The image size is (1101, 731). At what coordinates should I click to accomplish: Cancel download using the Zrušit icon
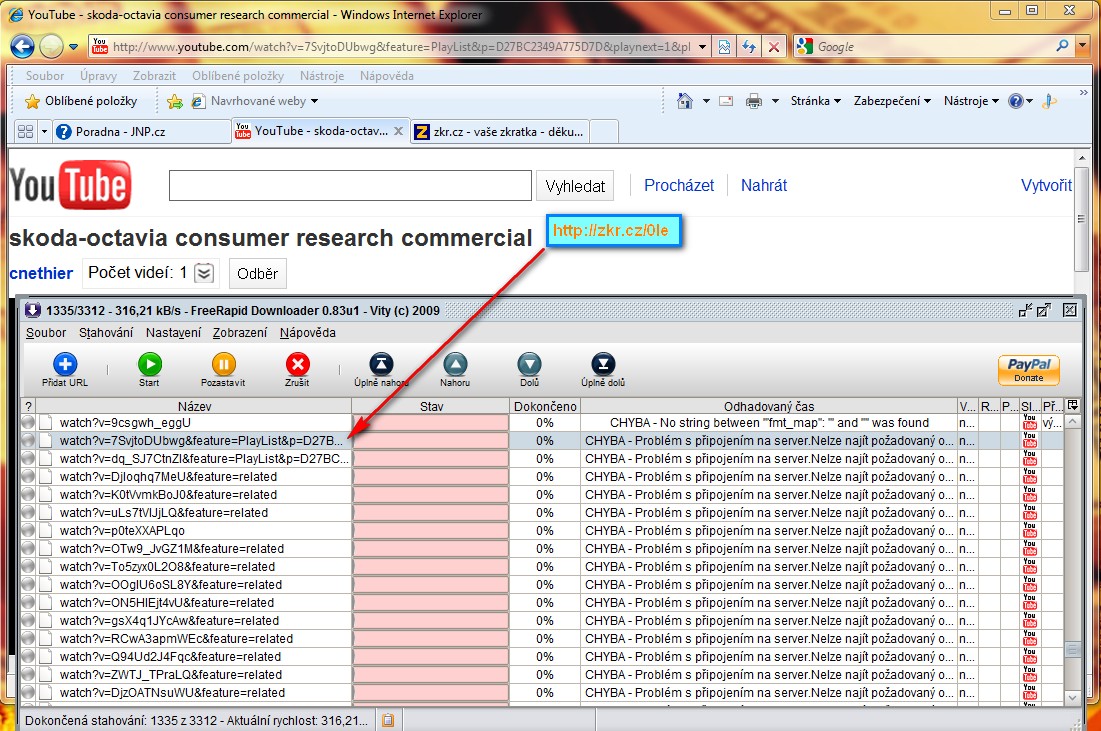click(x=297, y=364)
